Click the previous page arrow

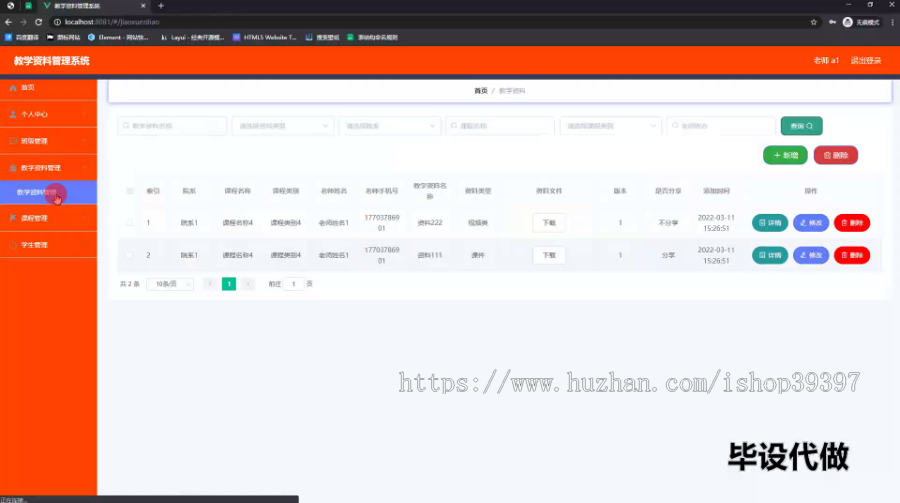click(210, 284)
